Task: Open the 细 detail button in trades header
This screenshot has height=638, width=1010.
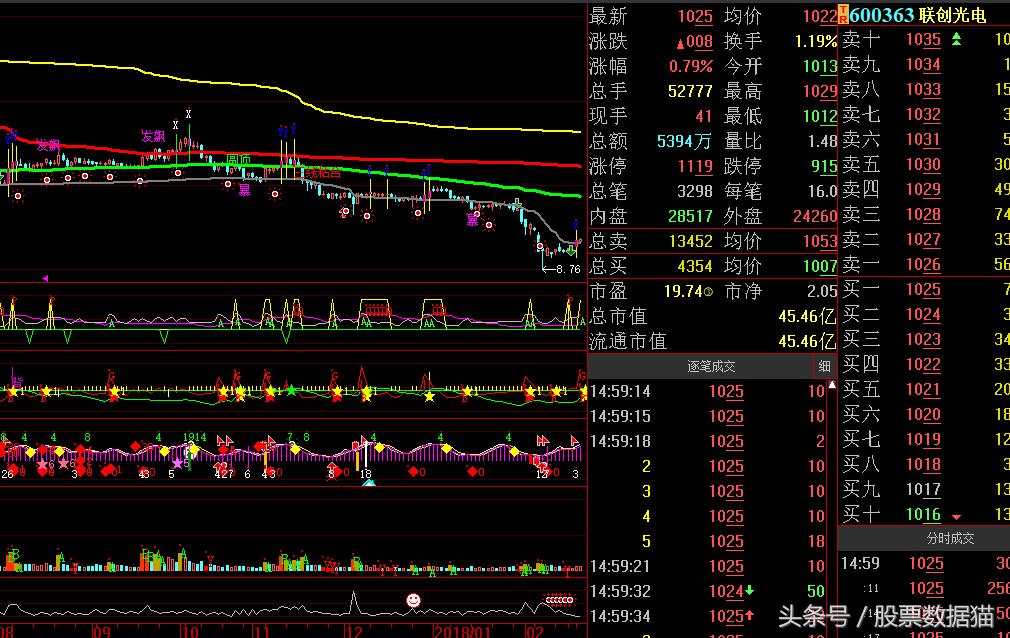Action: coord(825,366)
